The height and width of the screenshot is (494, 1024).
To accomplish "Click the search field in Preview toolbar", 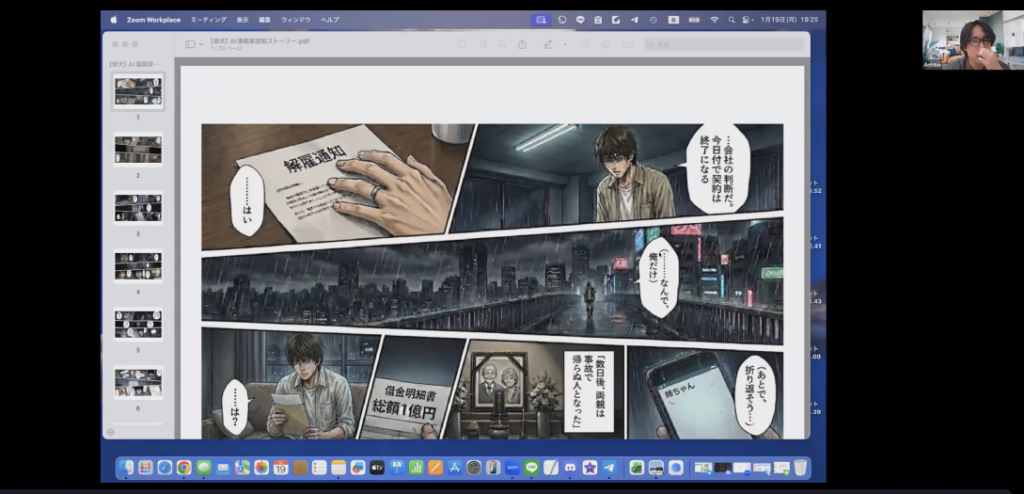I will coord(720,44).
